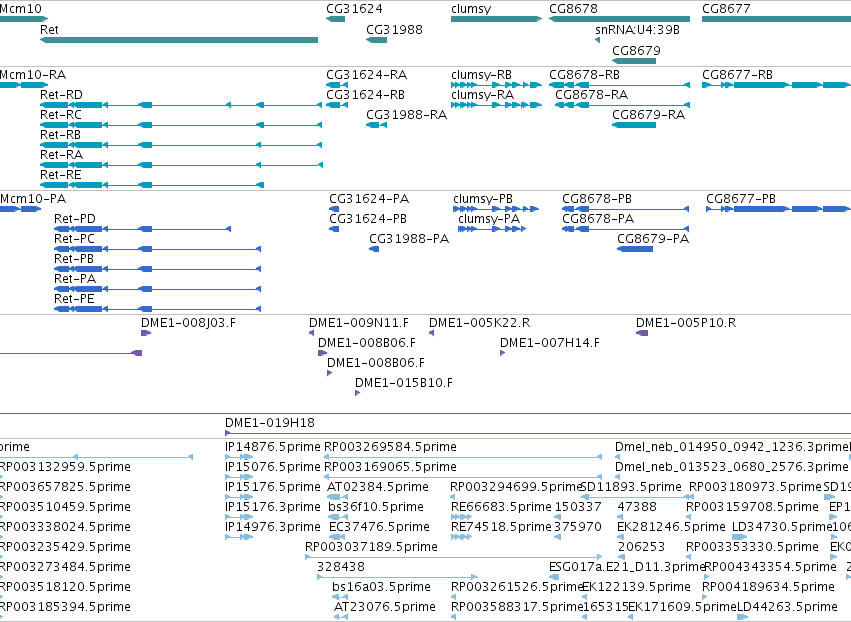
Task: Select transcript clumsy-RB
Action: (x=497, y=85)
